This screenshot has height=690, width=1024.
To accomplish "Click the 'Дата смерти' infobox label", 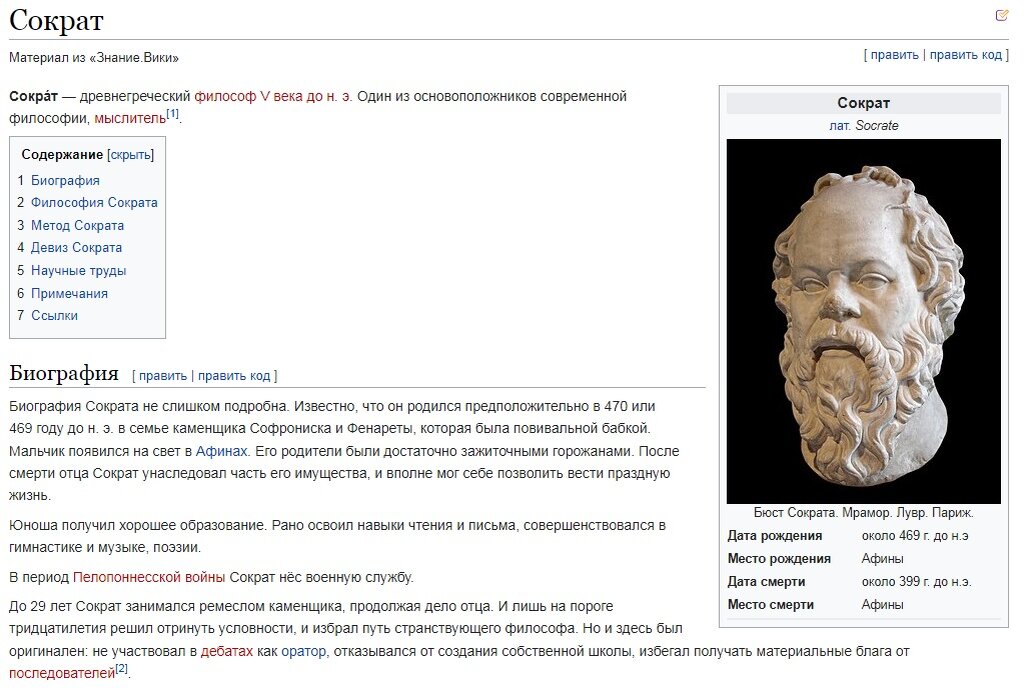I will pyautogui.click(x=766, y=581).
